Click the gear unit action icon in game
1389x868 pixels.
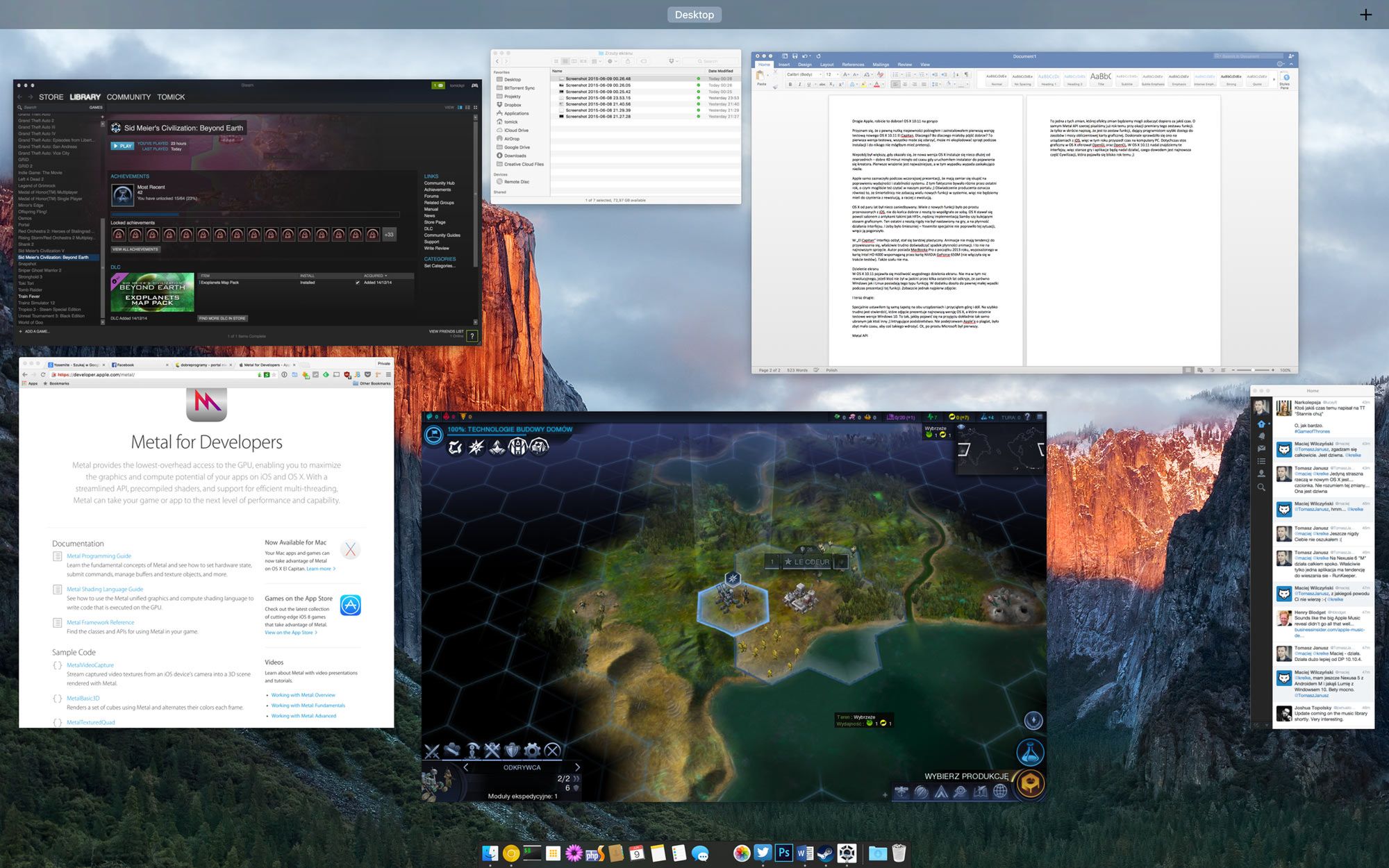coord(533,750)
